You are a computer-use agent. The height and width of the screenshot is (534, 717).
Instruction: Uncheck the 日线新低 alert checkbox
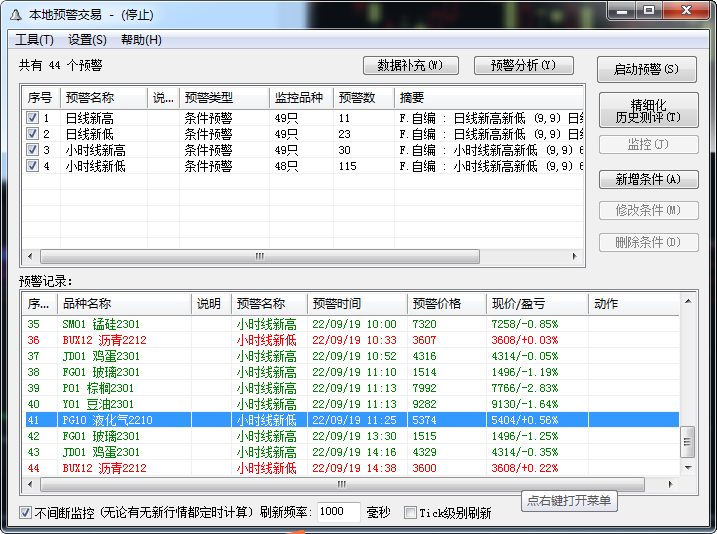pyautogui.click(x=32, y=134)
